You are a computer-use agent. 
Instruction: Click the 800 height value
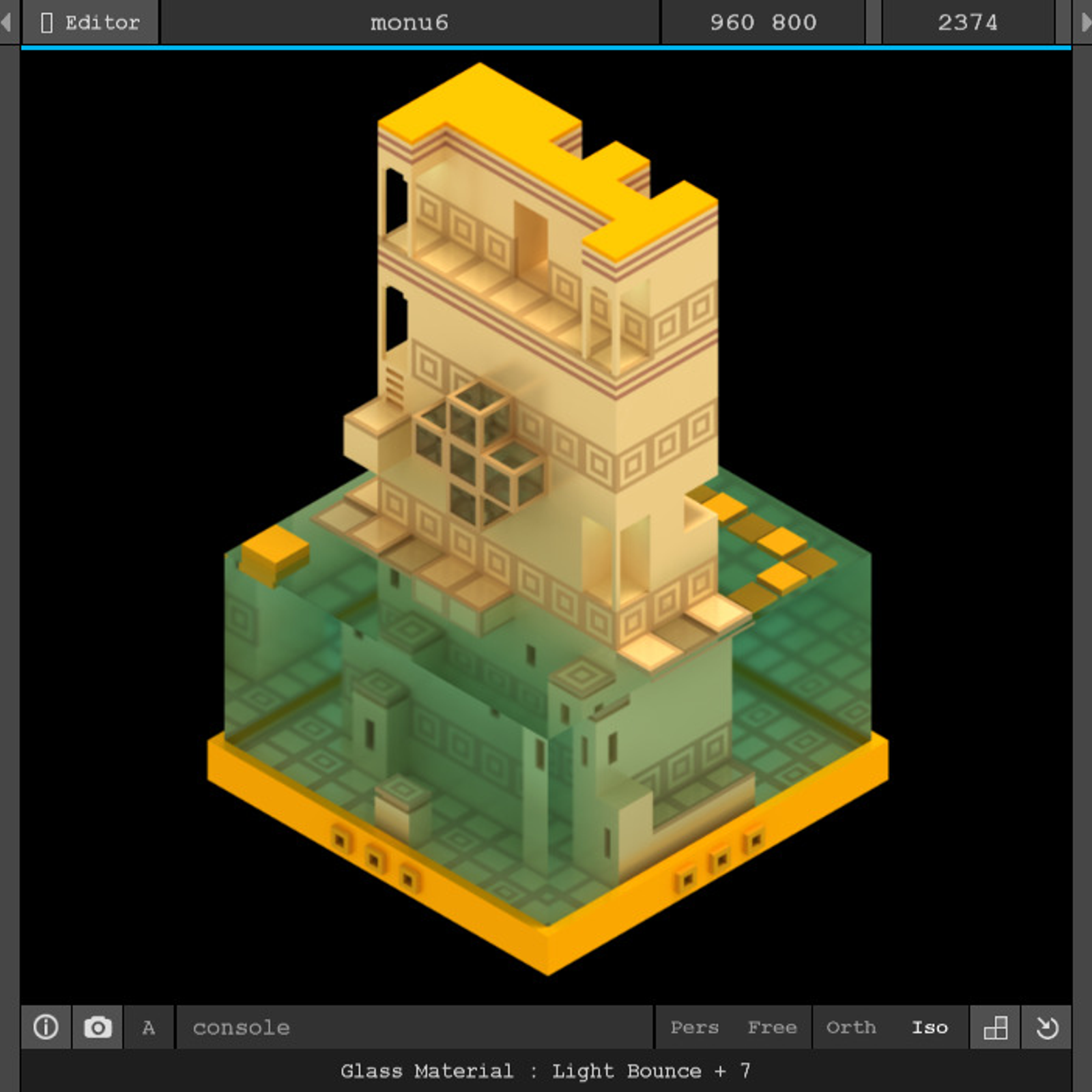click(x=794, y=23)
